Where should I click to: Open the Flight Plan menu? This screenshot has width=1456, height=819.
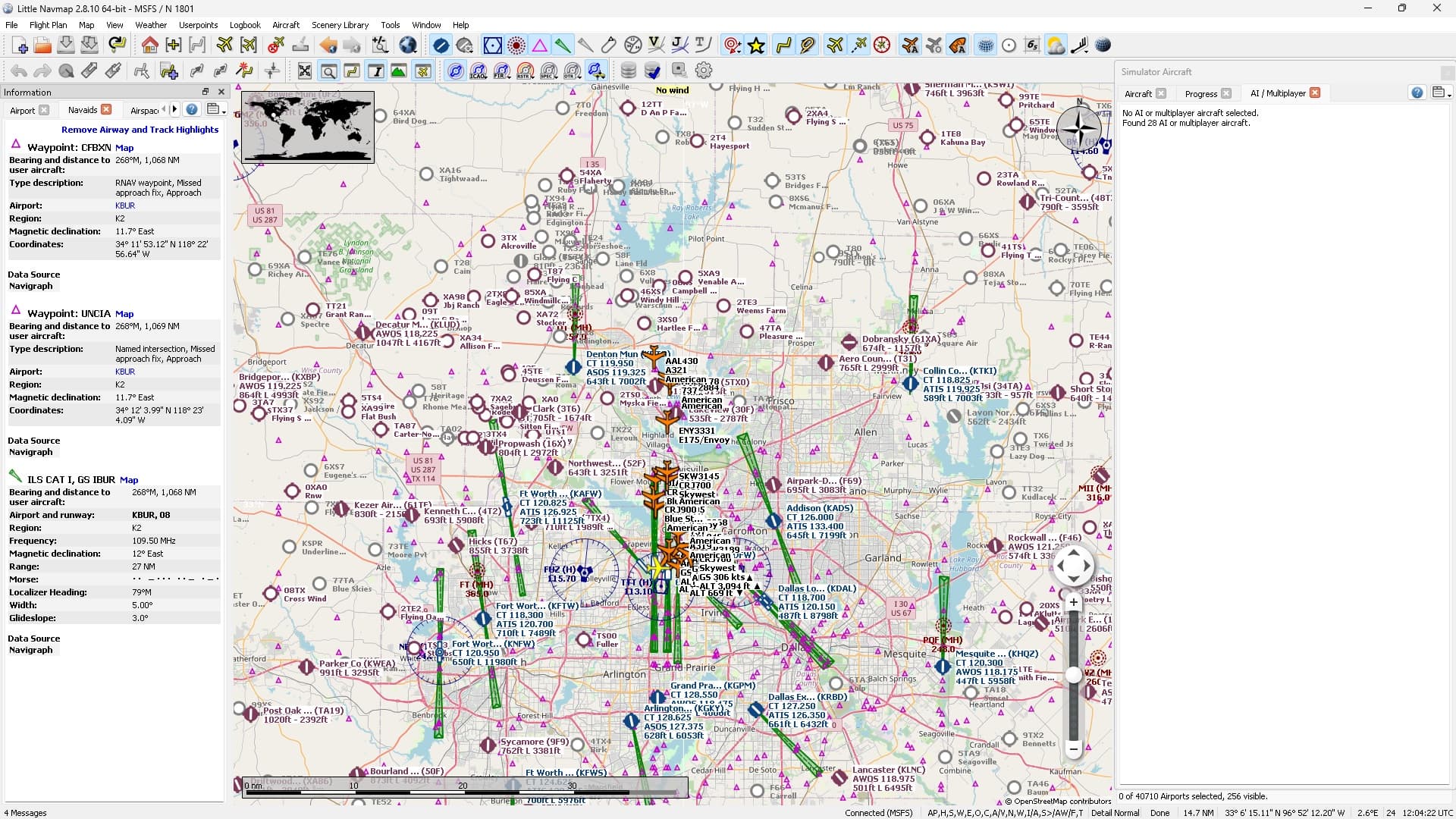48,25
